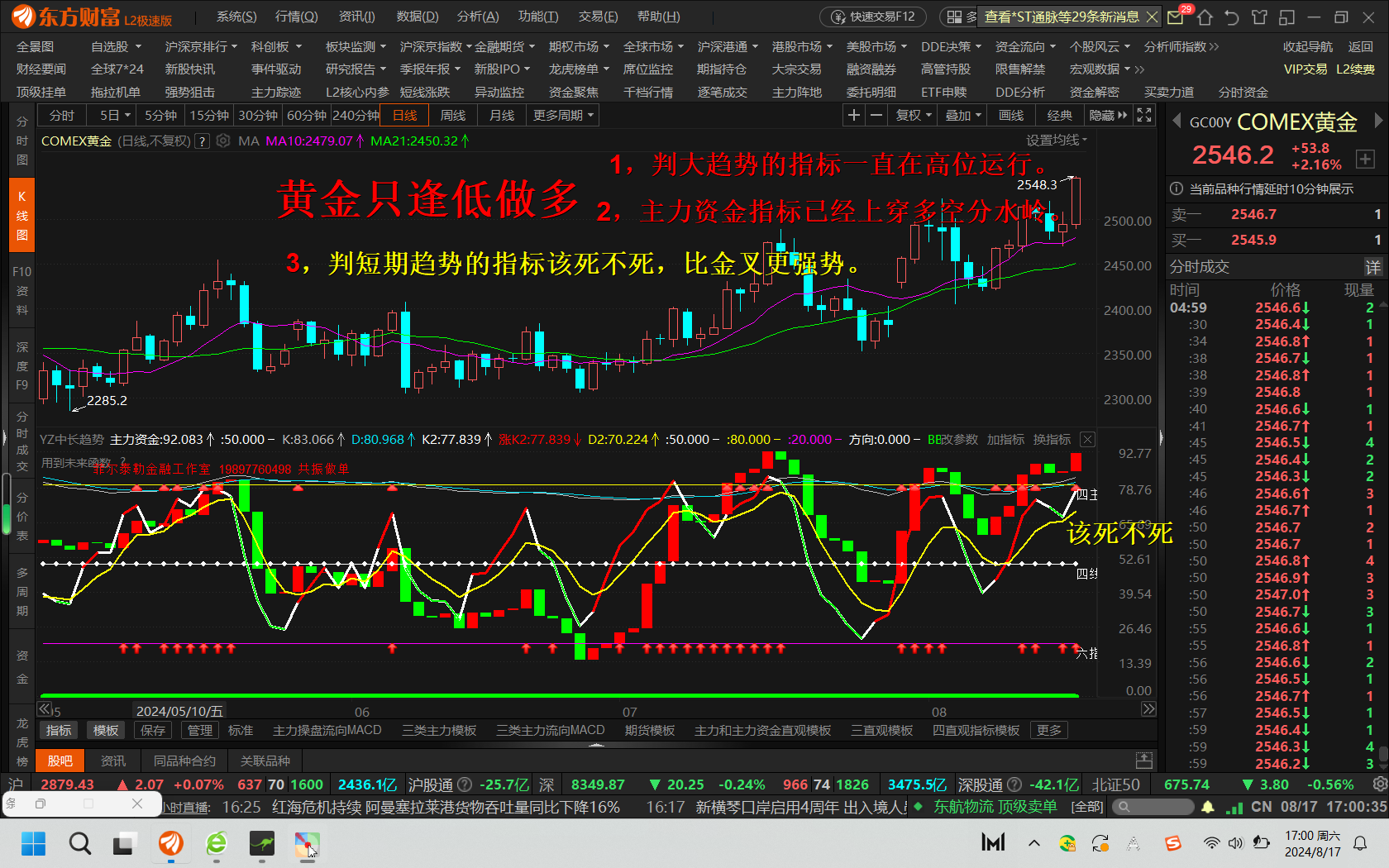Click the alert bell in status bar
The width and height of the screenshot is (1389, 868).
pos(1208,807)
